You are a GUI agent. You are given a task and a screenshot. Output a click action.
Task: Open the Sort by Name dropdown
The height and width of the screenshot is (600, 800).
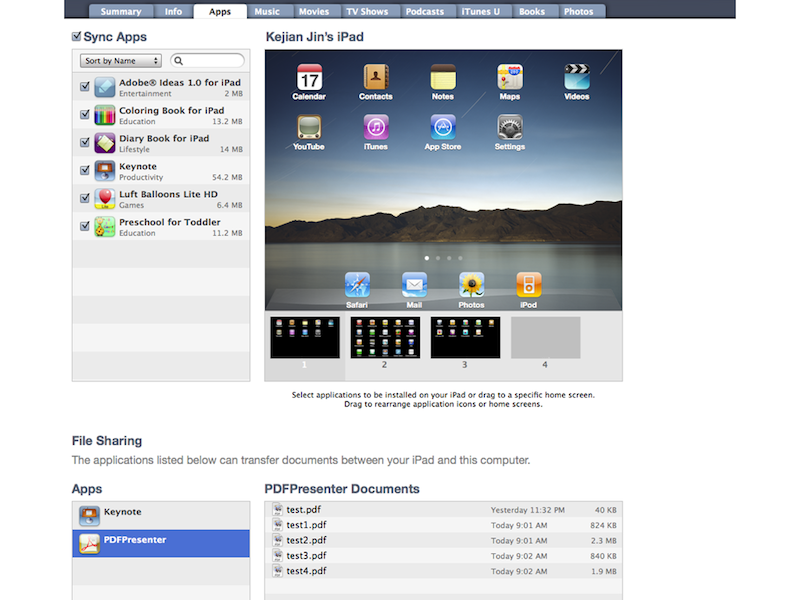(120, 61)
